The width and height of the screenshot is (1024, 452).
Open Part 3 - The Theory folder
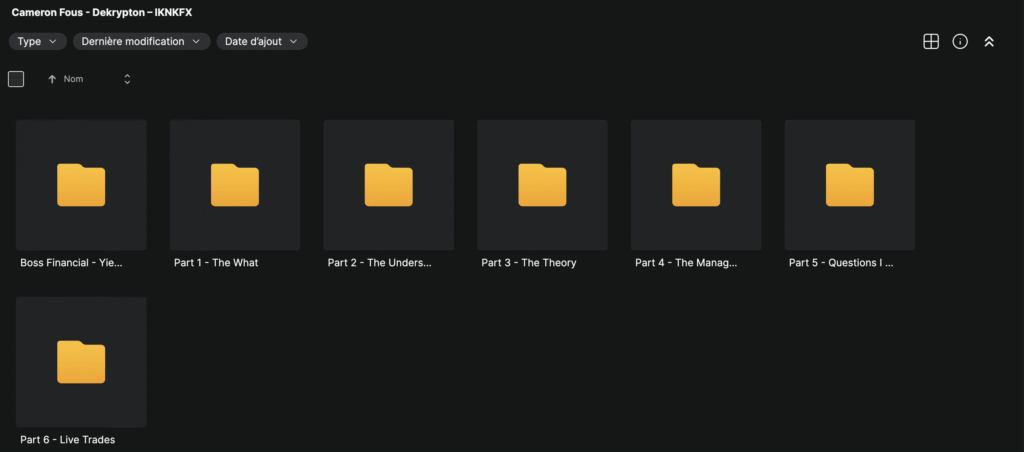click(x=542, y=185)
